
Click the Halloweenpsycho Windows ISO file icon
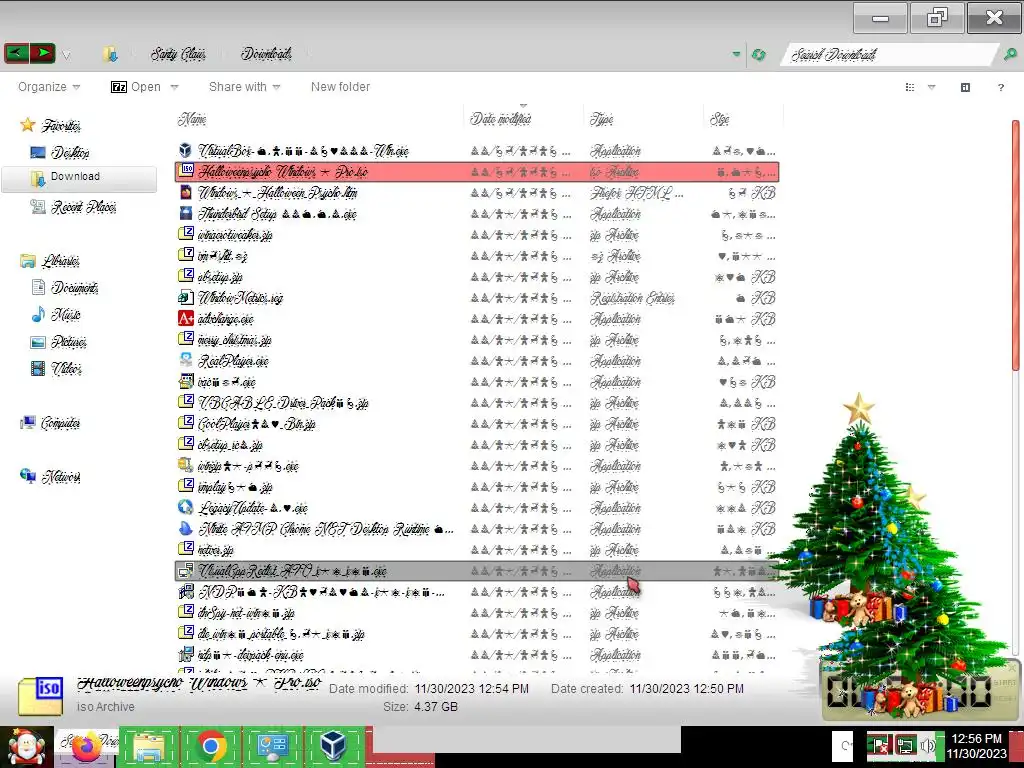click(x=186, y=171)
